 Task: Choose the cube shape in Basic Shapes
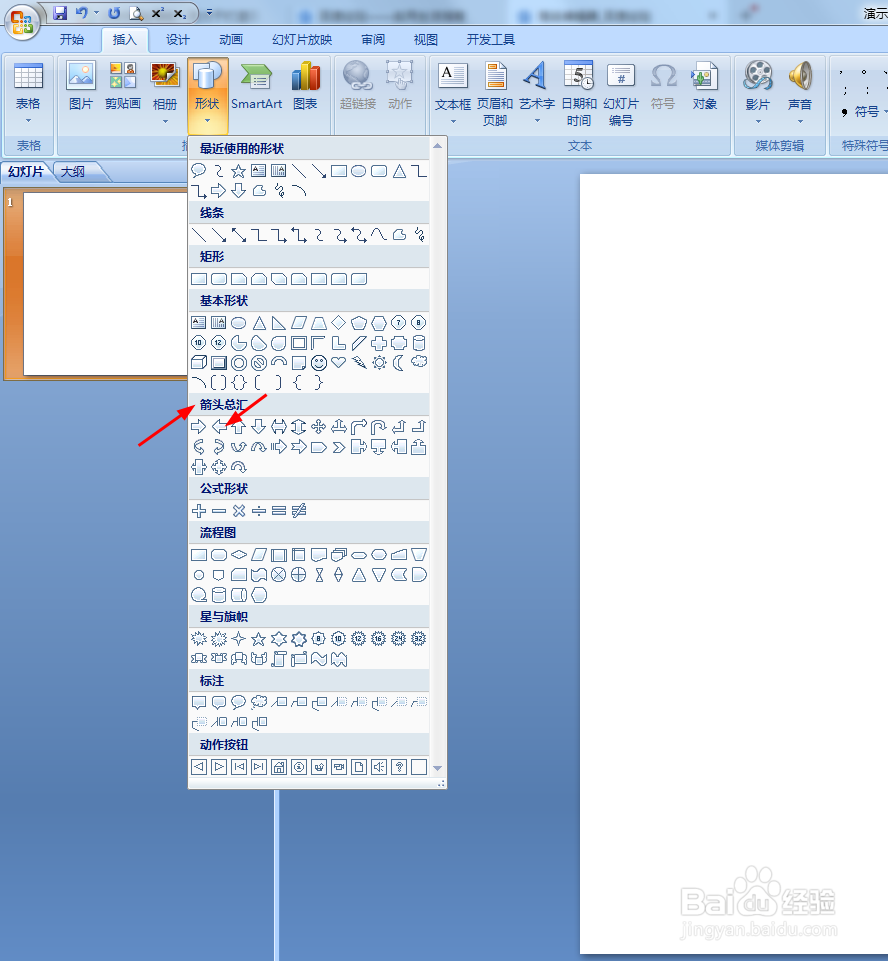[x=199, y=363]
